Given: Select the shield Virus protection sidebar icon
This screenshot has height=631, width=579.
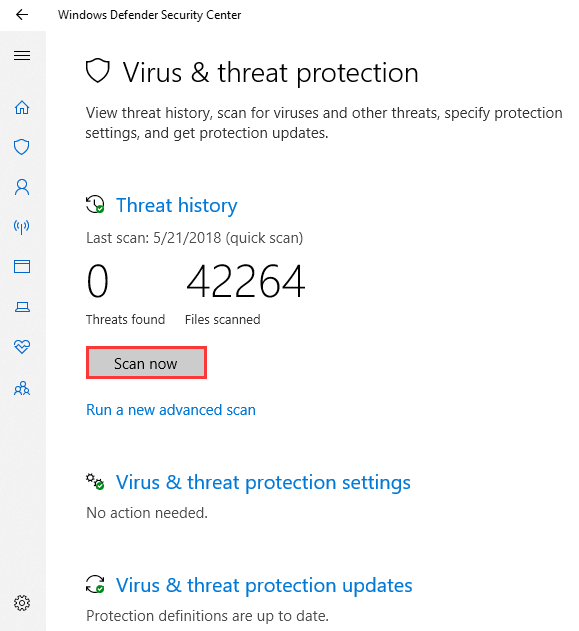Looking at the screenshot, I should tap(22, 147).
